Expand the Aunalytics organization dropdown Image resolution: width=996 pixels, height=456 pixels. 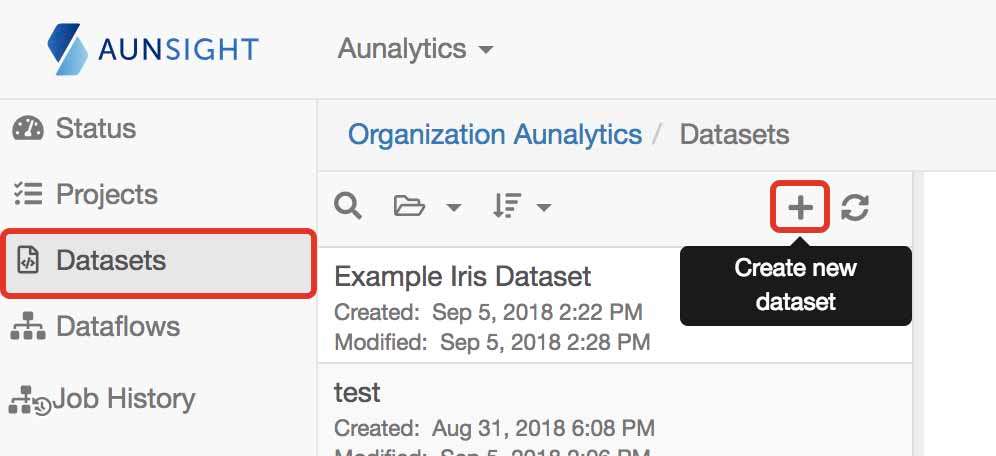point(415,49)
